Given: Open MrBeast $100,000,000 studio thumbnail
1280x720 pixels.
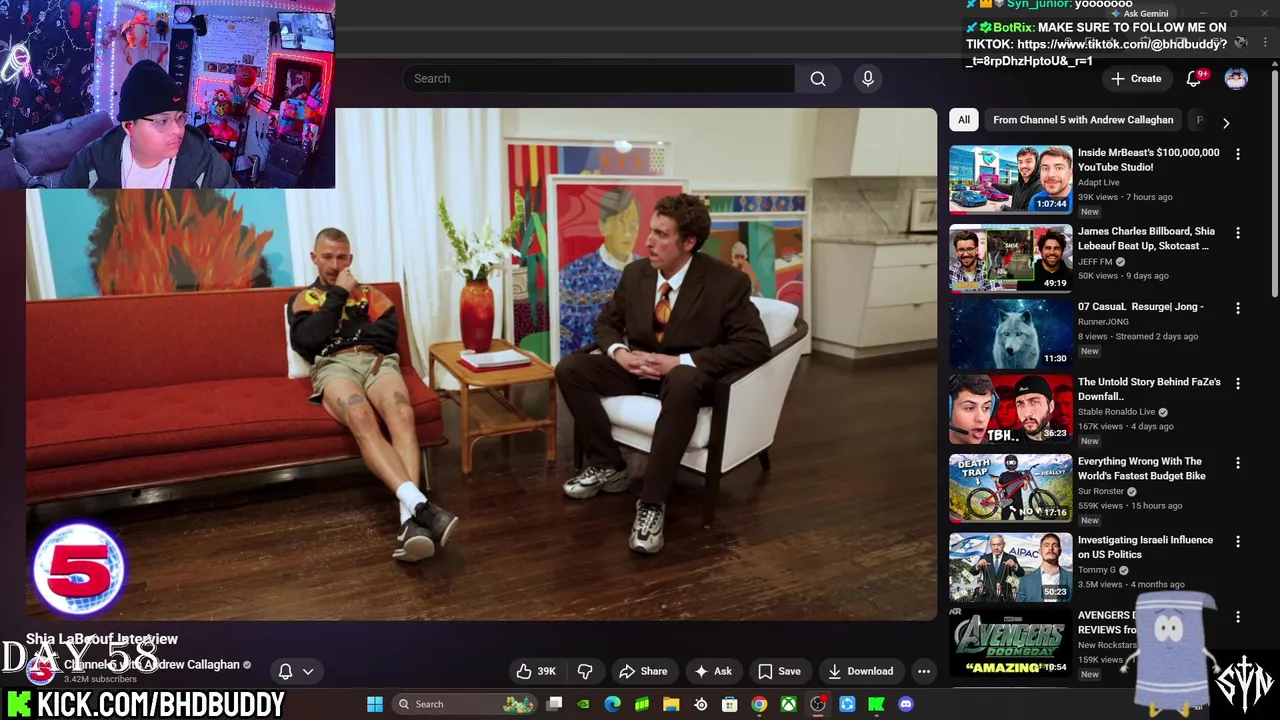Looking at the screenshot, I should coord(1011,179).
